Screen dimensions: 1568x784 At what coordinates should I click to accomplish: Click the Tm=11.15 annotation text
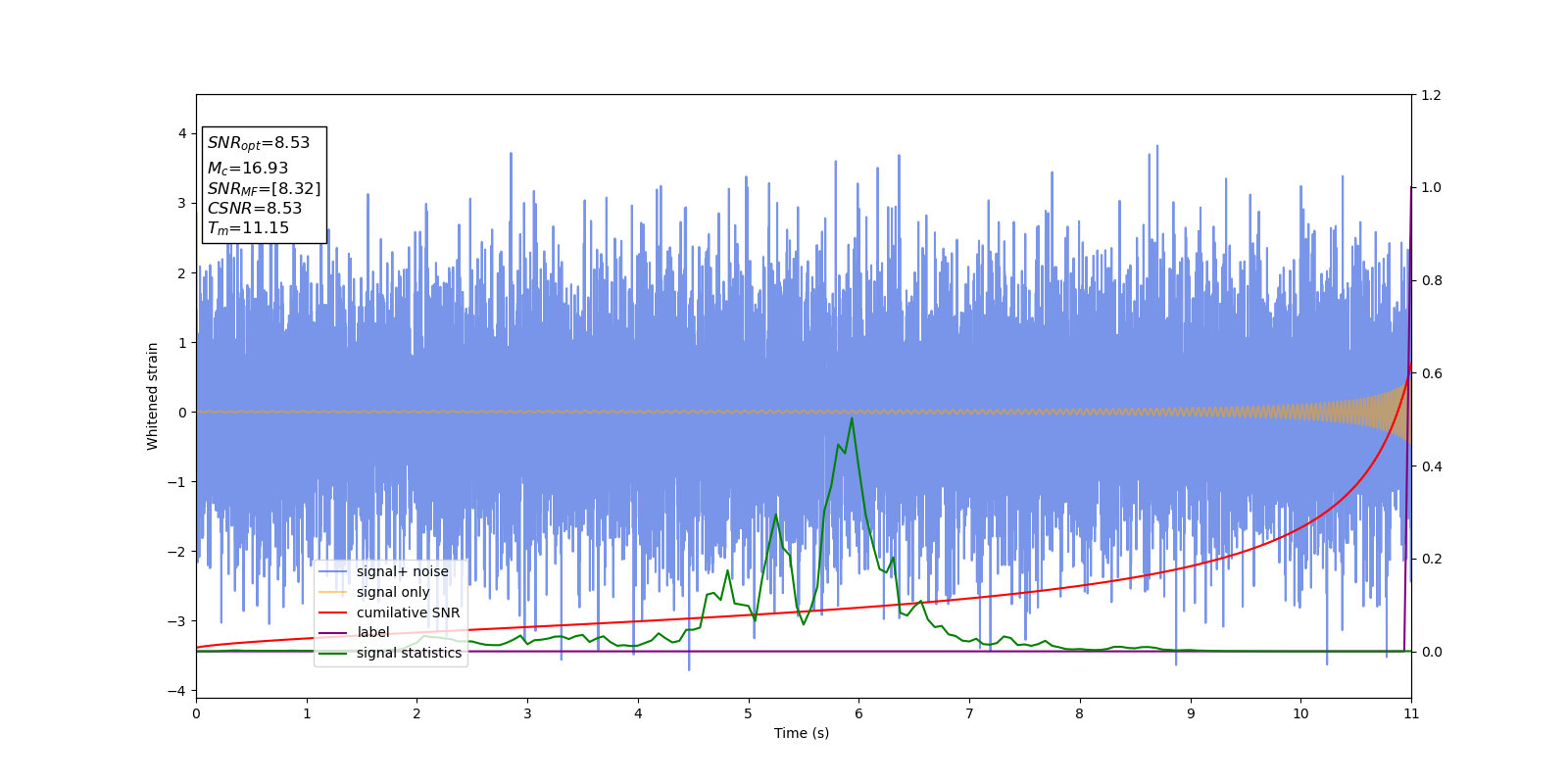[x=248, y=228]
